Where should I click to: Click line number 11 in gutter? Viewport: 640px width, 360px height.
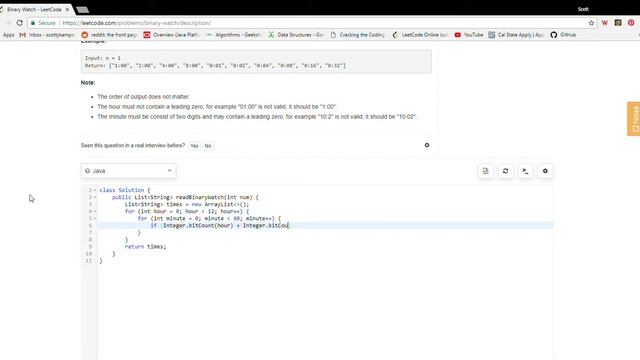click(89, 261)
